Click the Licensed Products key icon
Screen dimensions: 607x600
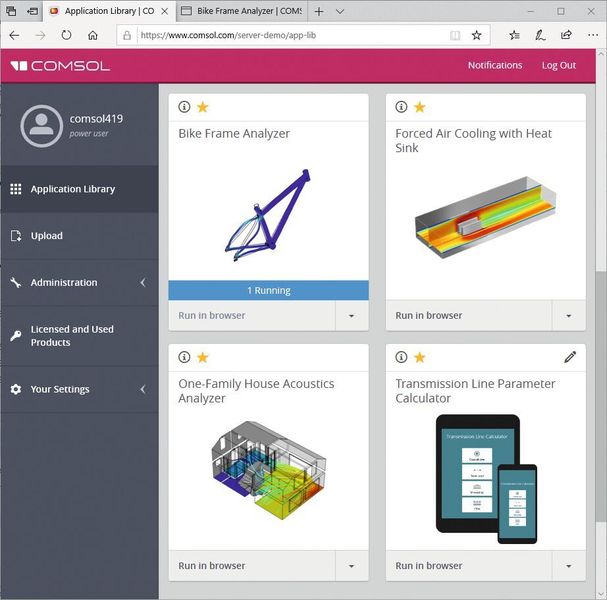(x=15, y=336)
